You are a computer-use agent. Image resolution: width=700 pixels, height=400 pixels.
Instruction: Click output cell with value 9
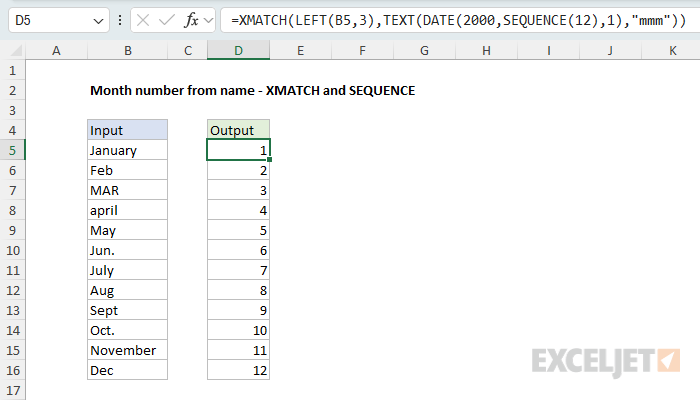[x=238, y=310]
